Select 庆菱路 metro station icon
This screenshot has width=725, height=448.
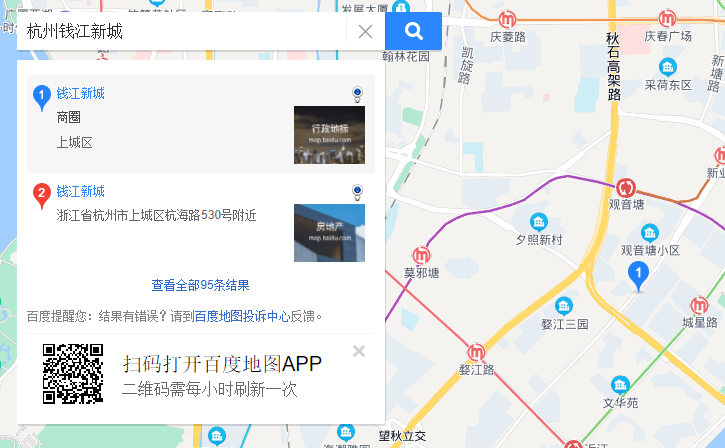(x=507, y=19)
